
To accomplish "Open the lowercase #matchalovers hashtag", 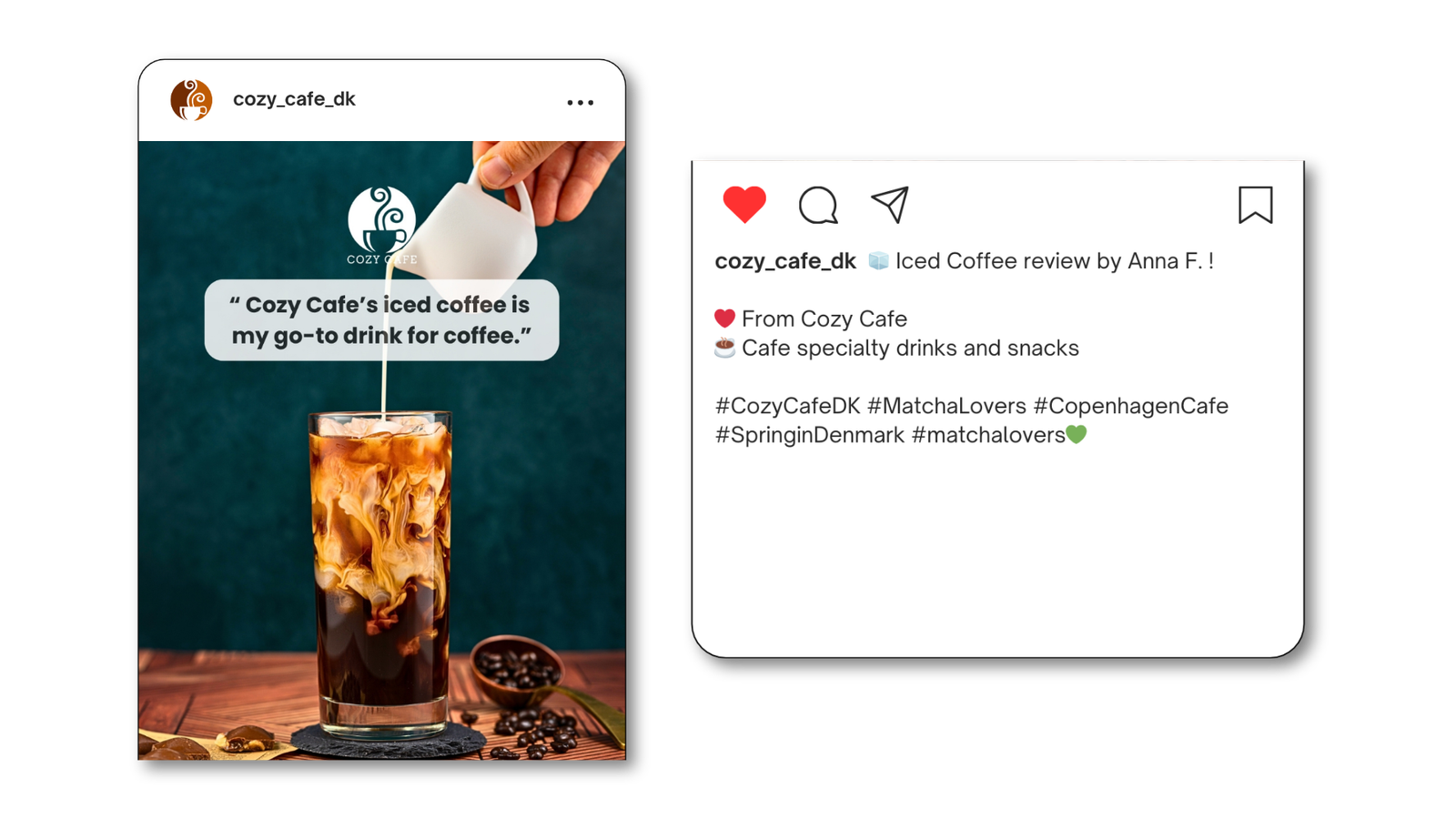I will 988,435.
